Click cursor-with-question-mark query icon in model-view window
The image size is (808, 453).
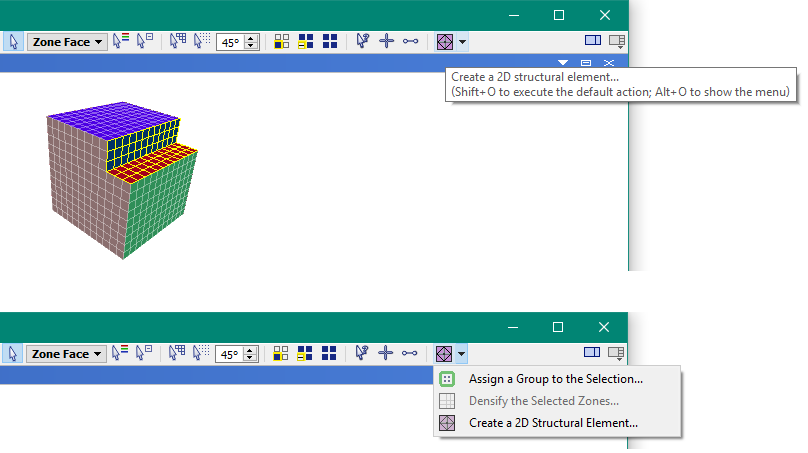click(362, 41)
